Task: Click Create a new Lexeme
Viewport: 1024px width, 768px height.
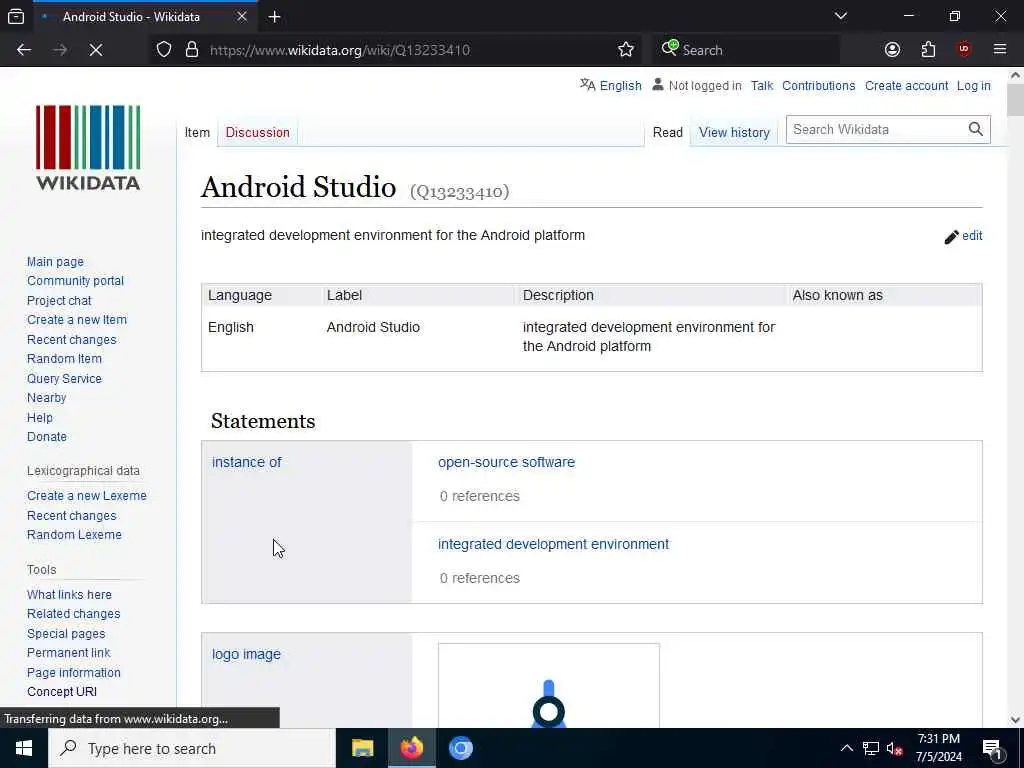Action: pos(87,496)
